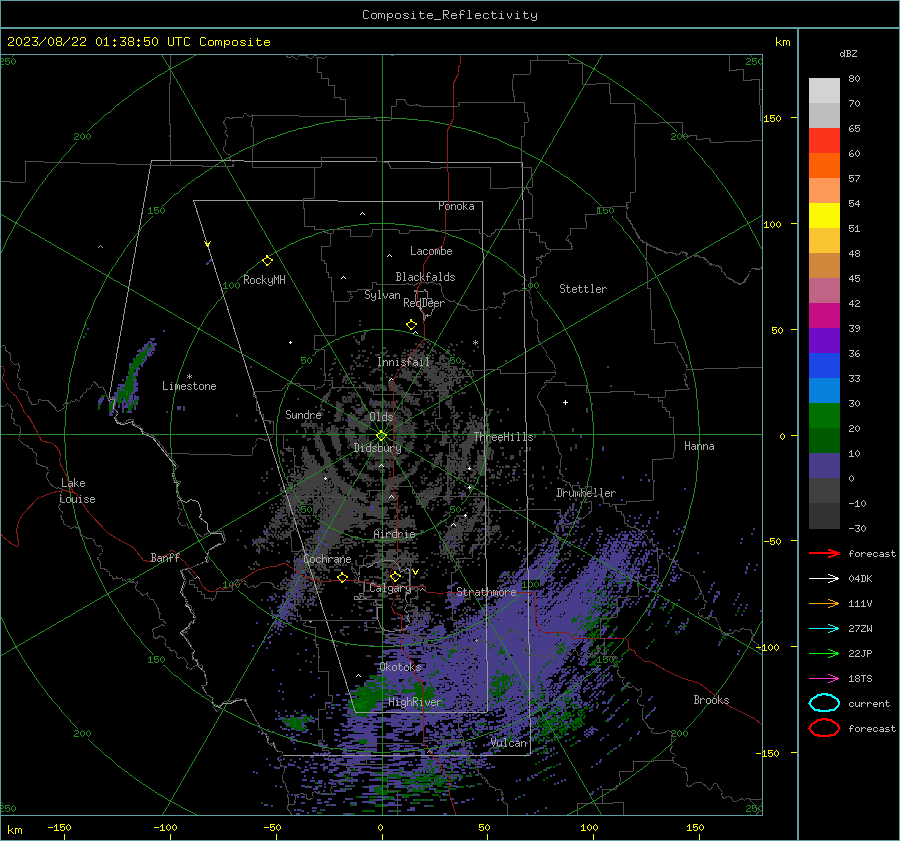Click the Airdrie city label
Viewport: 900px width, 841px height.
click(x=394, y=534)
